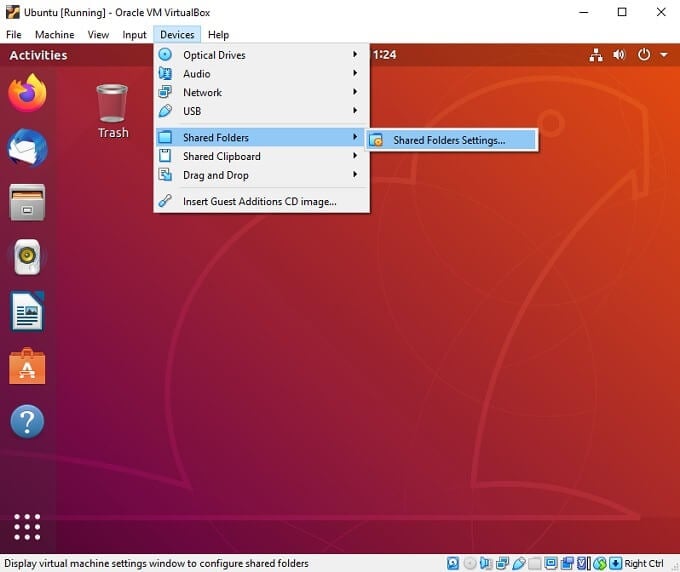Click mouse integration indicator in status bar
680x572 pixels.
[x=600, y=563]
